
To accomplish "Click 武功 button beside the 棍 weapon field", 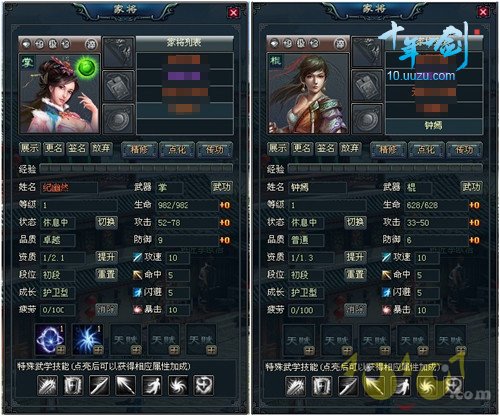I will (471, 187).
